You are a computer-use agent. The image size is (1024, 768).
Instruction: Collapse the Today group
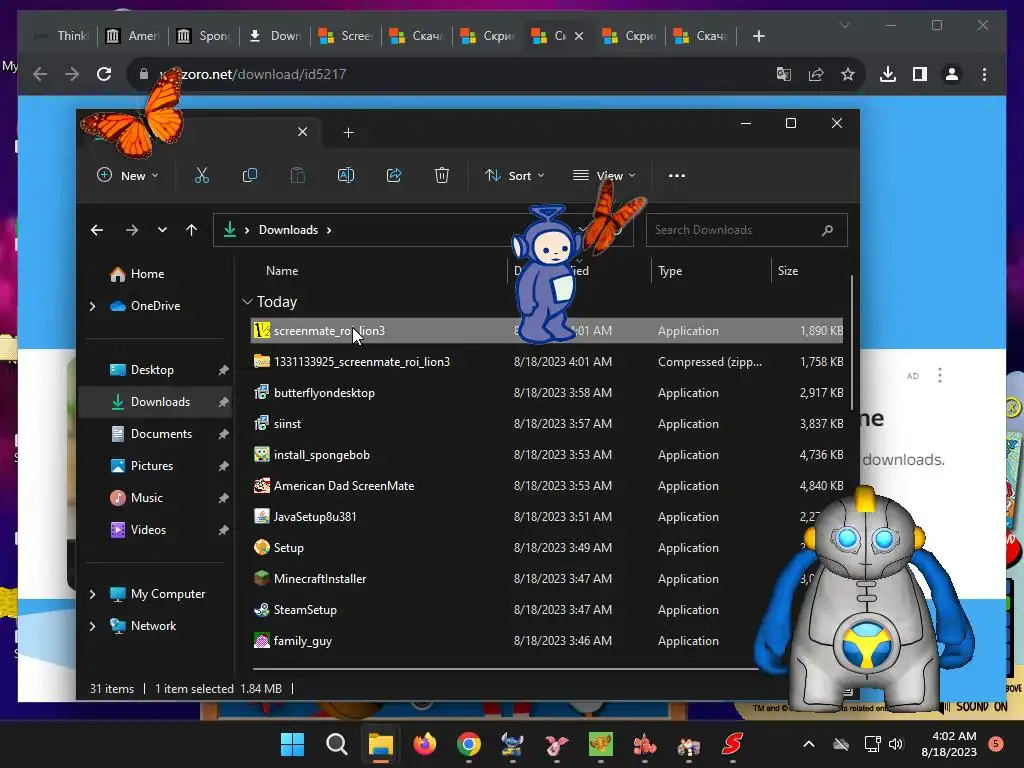[x=247, y=302]
